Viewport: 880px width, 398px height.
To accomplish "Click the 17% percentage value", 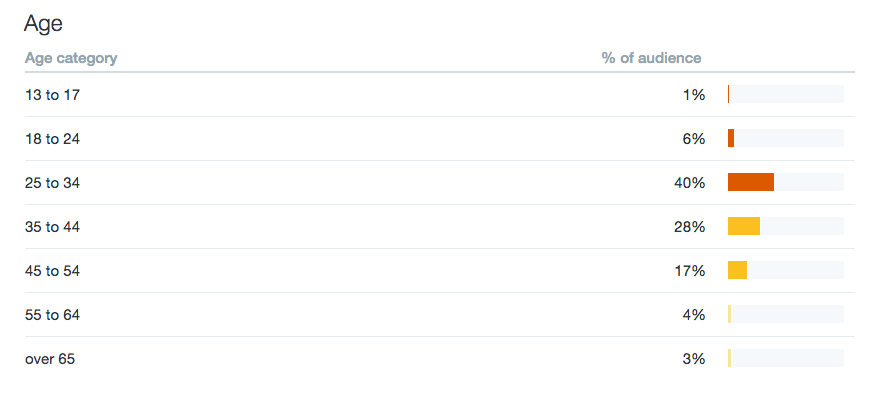I will pyautogui.click(x=690, y=271).
